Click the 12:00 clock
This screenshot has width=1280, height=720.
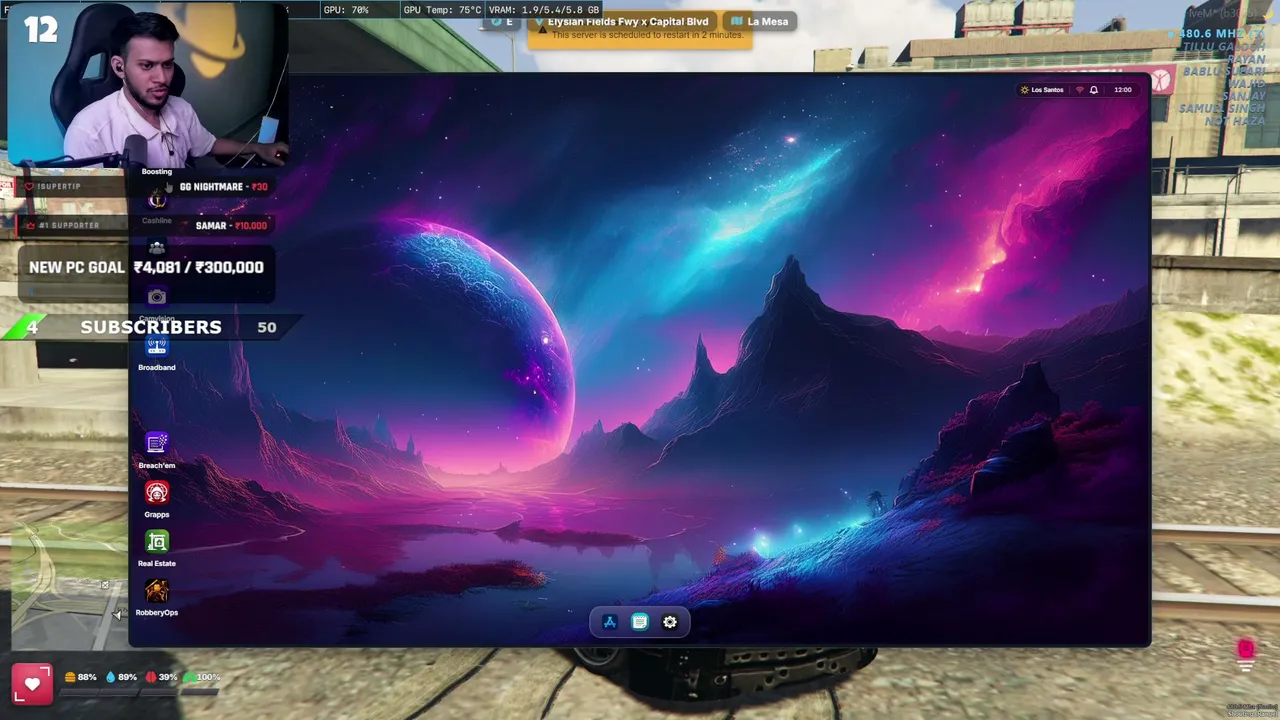[1123, 90]
